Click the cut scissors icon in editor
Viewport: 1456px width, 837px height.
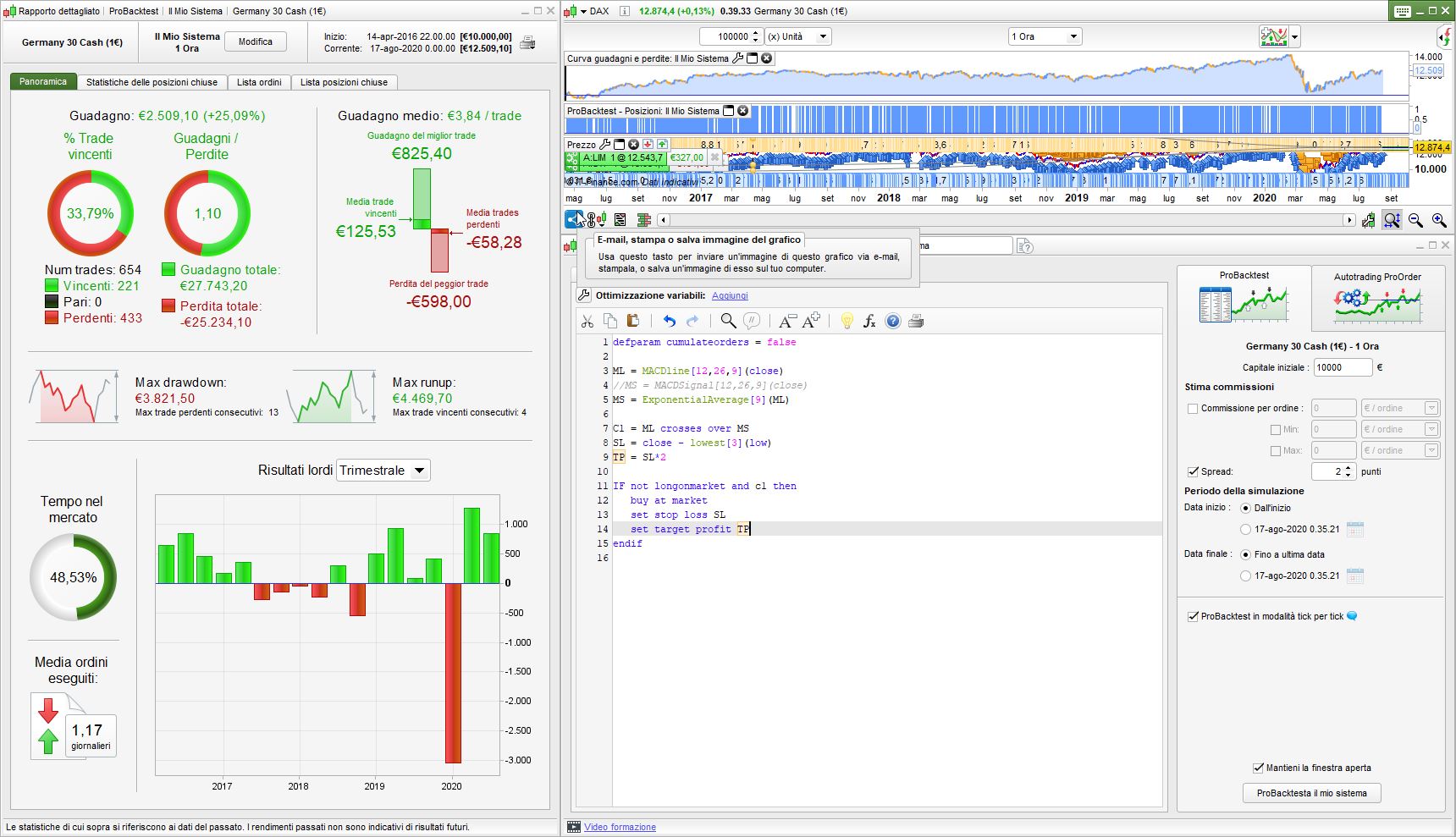coord(587,321)
